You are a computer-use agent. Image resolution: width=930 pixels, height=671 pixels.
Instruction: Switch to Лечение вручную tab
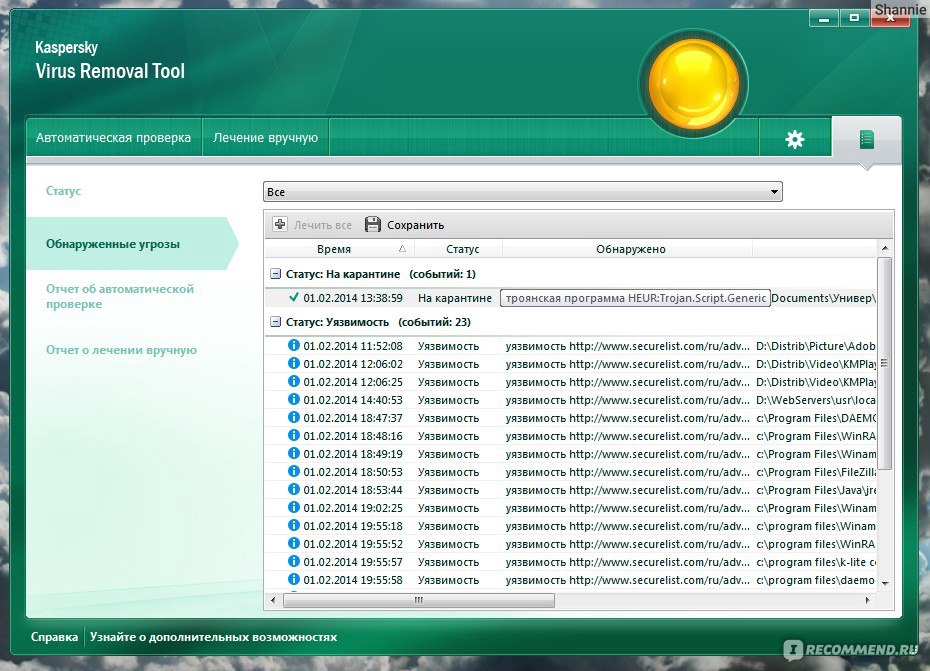pos(265,138)
